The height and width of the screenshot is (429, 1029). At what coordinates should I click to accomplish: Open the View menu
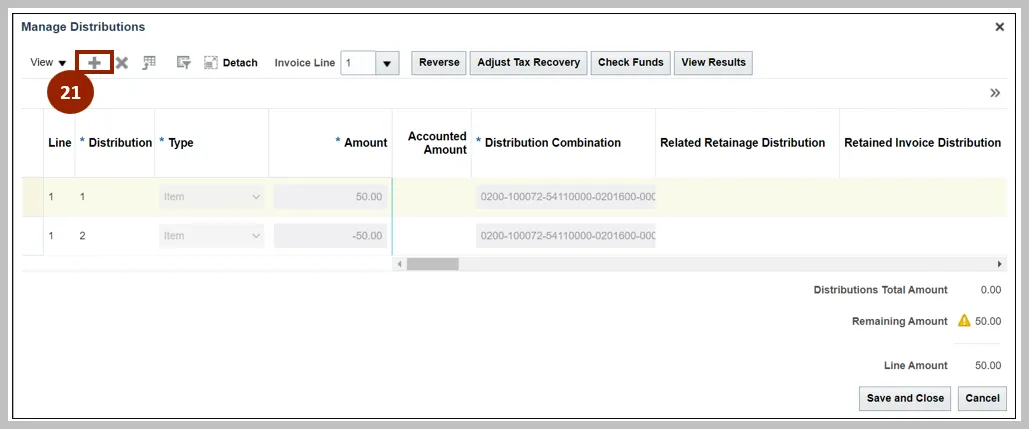[48, 62]
